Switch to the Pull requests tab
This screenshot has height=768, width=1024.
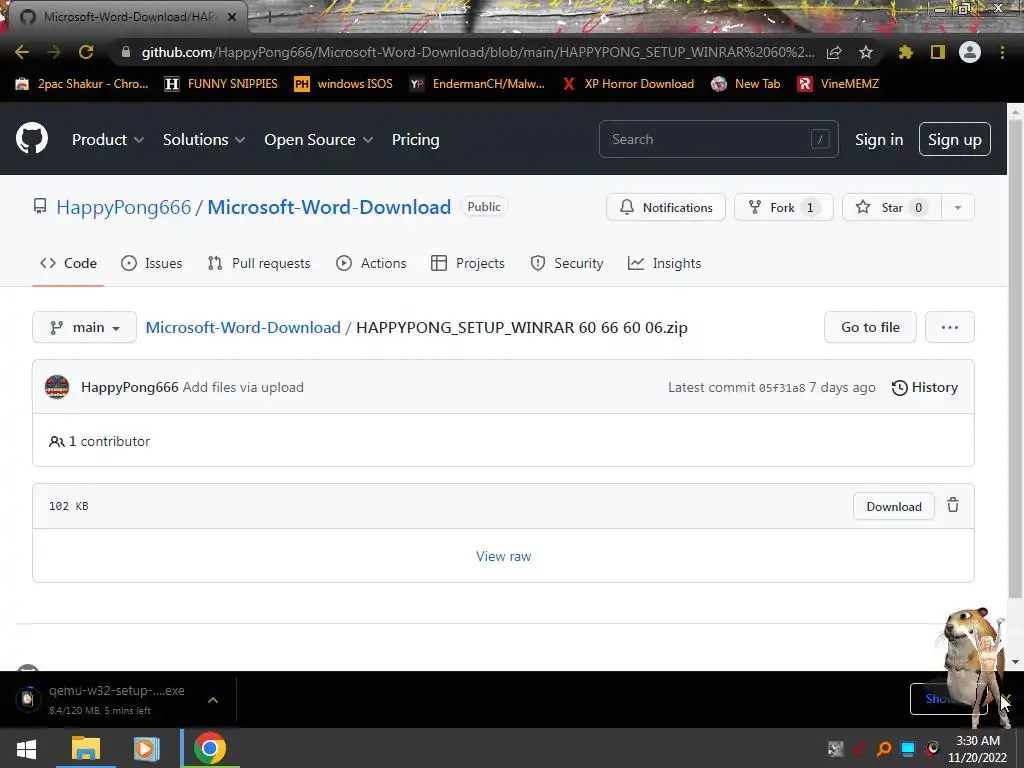click(259, 263)
